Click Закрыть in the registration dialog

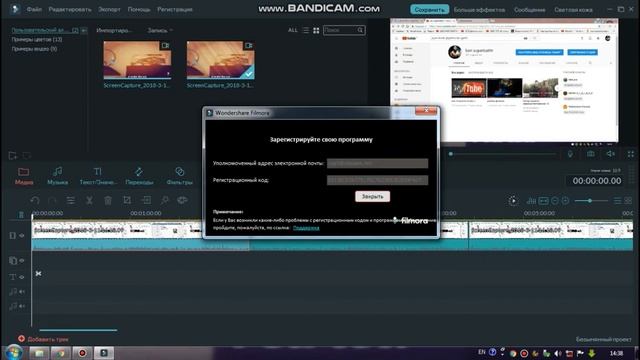[372, 196]
